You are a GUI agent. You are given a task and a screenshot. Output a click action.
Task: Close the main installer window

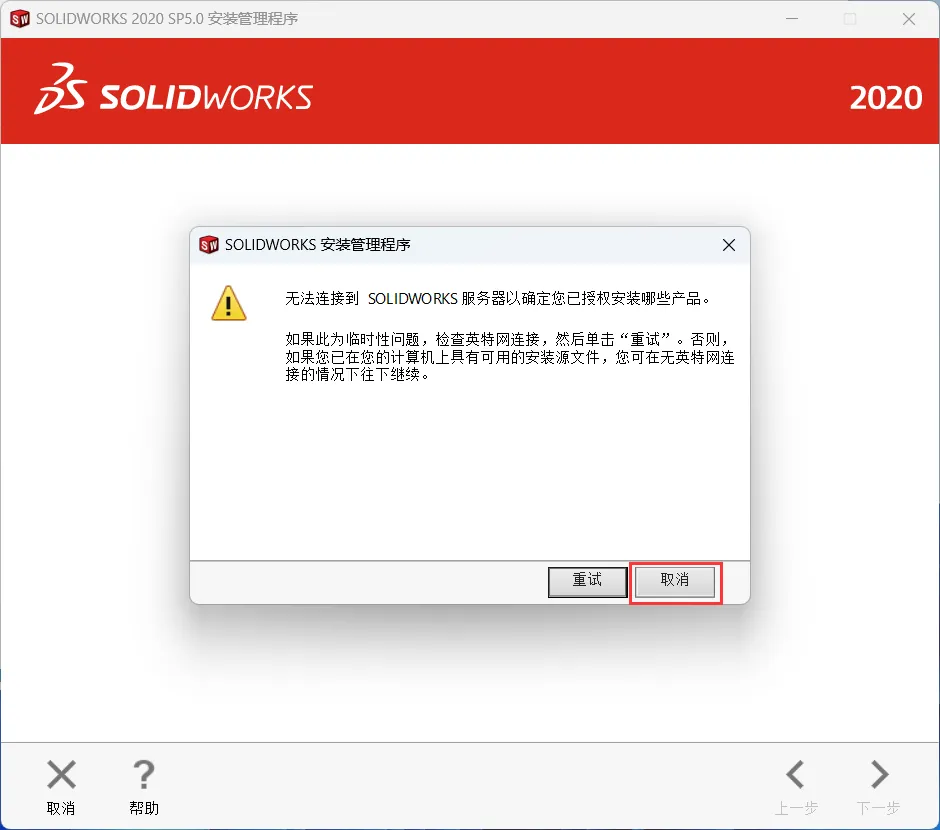pyautogui.click(x=909, y=19)
